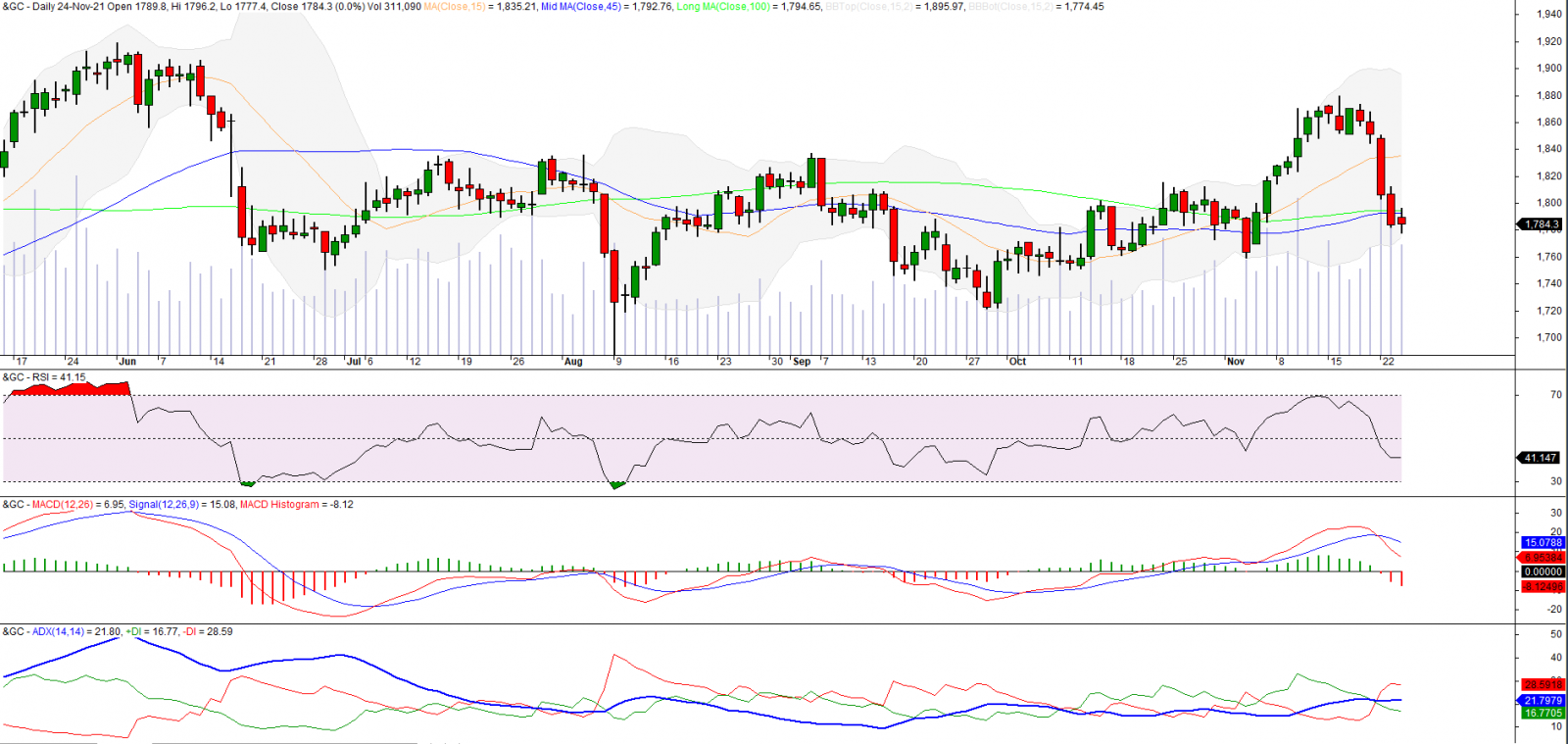Select the red '-DI = 28.59' label

tap(207, 632)
